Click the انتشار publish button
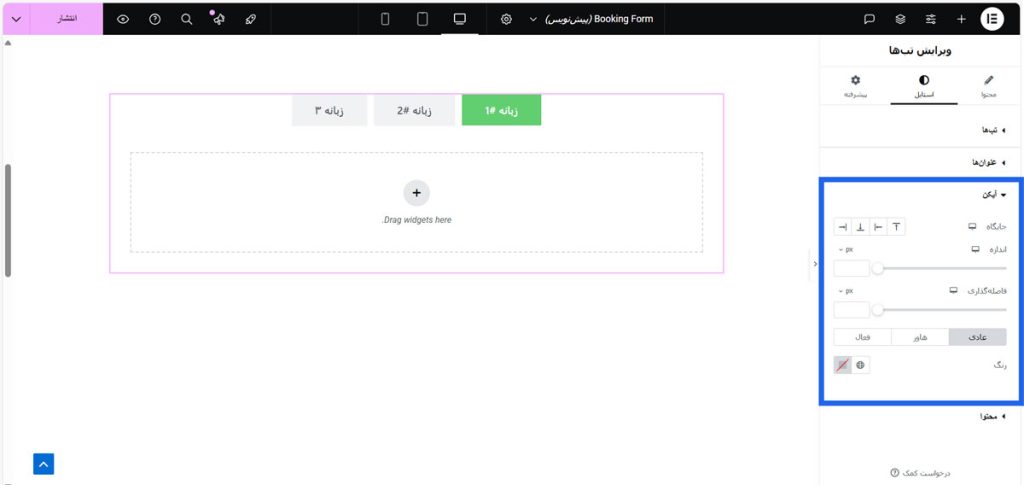The image size is (1024, 485). [65, 19]
